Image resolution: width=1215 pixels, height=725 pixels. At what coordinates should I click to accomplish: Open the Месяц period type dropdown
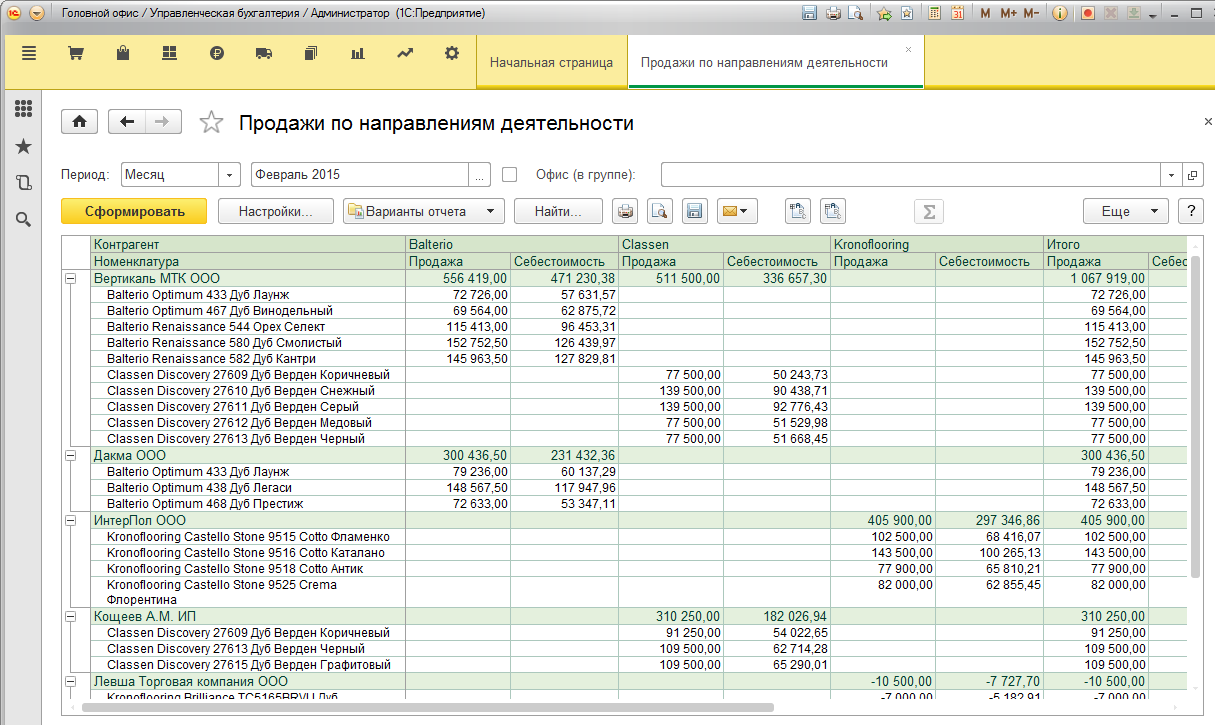(x=230, y=174)
